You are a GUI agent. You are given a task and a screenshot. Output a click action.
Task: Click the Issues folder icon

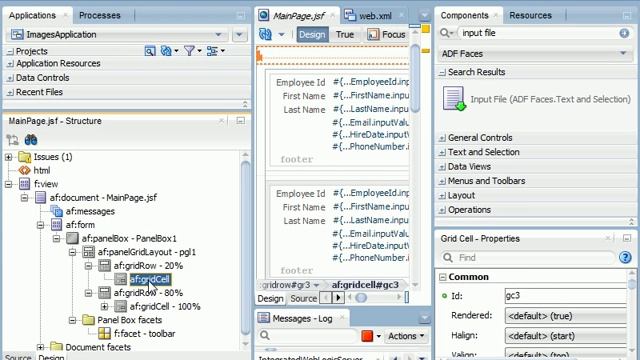pos(24,157)
